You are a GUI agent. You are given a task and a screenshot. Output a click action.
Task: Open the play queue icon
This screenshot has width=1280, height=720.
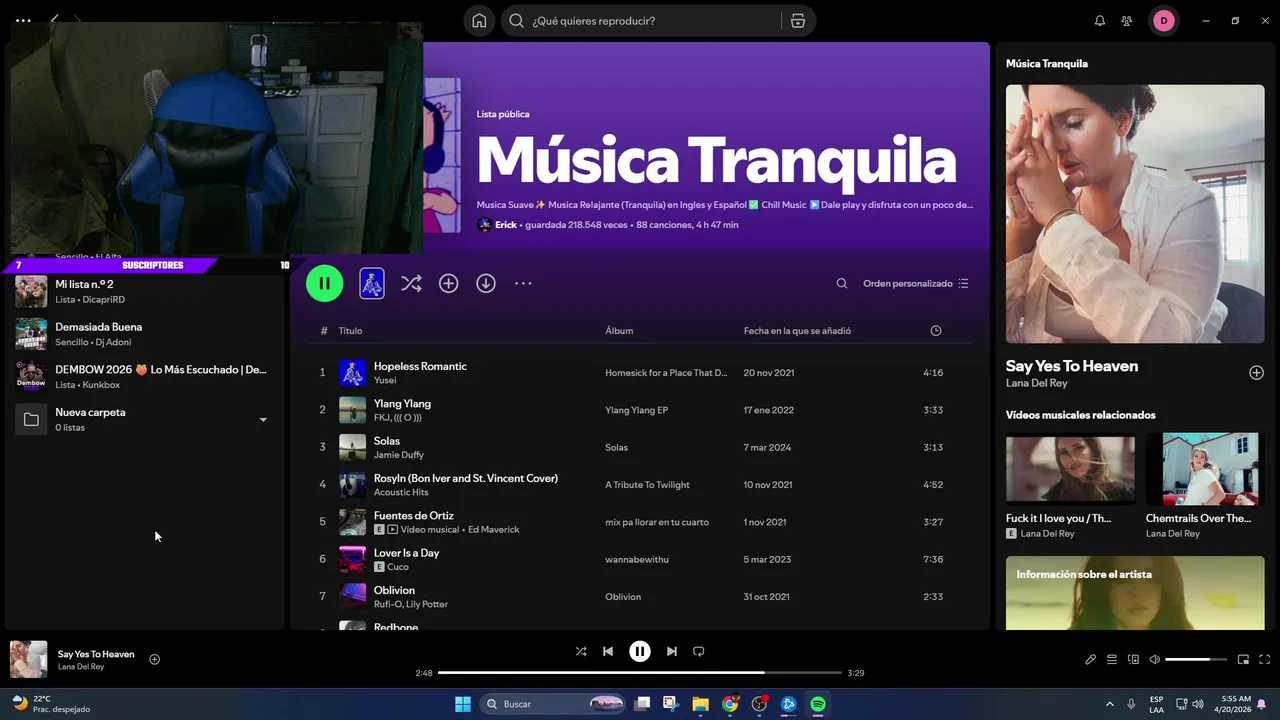(x=1112, y=659)
